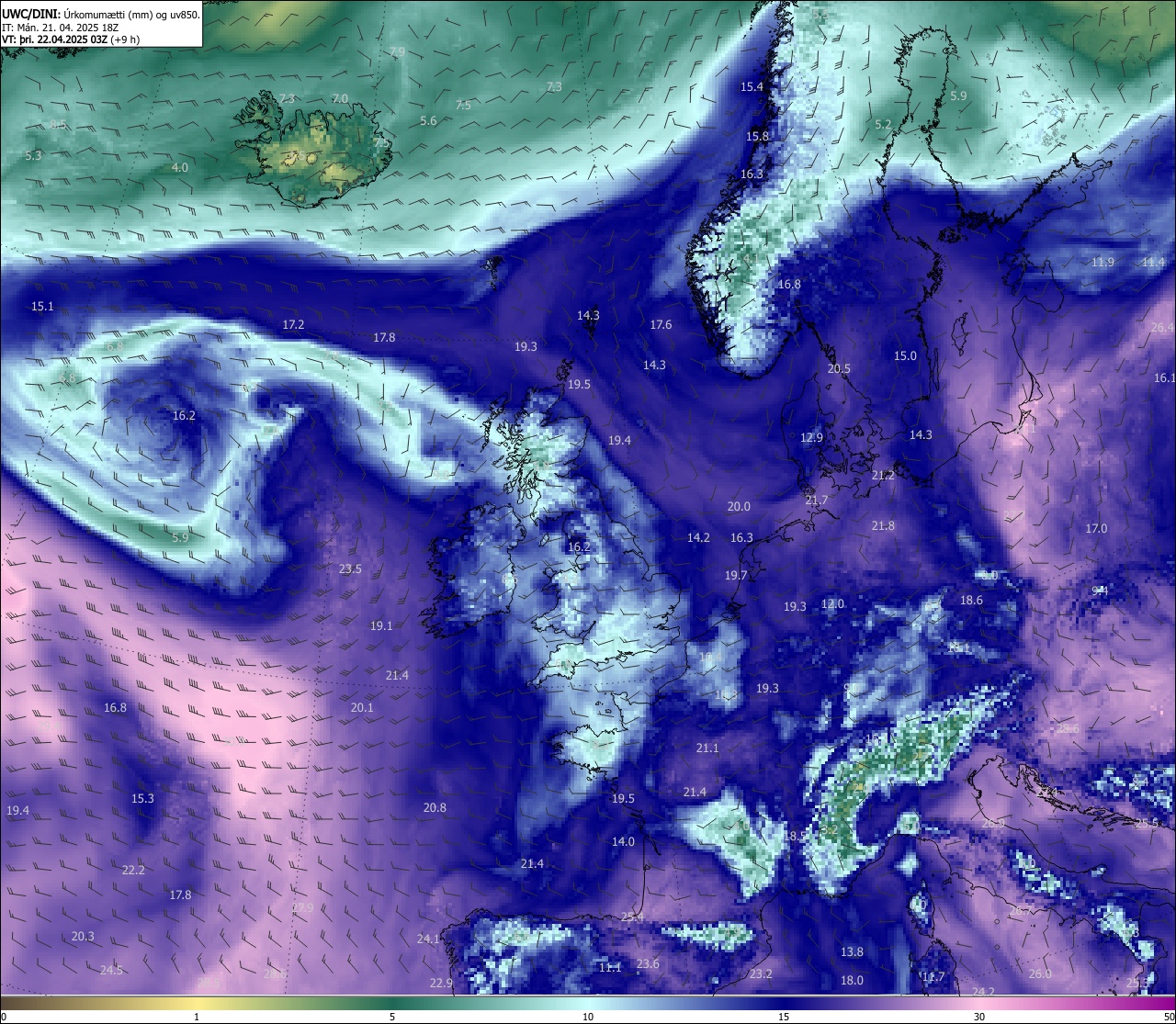Image resolution: width=1176 pixels, height=1024 pixels.
Task: Click the 15.1 value on the map
Action: [x=42, y=307]
